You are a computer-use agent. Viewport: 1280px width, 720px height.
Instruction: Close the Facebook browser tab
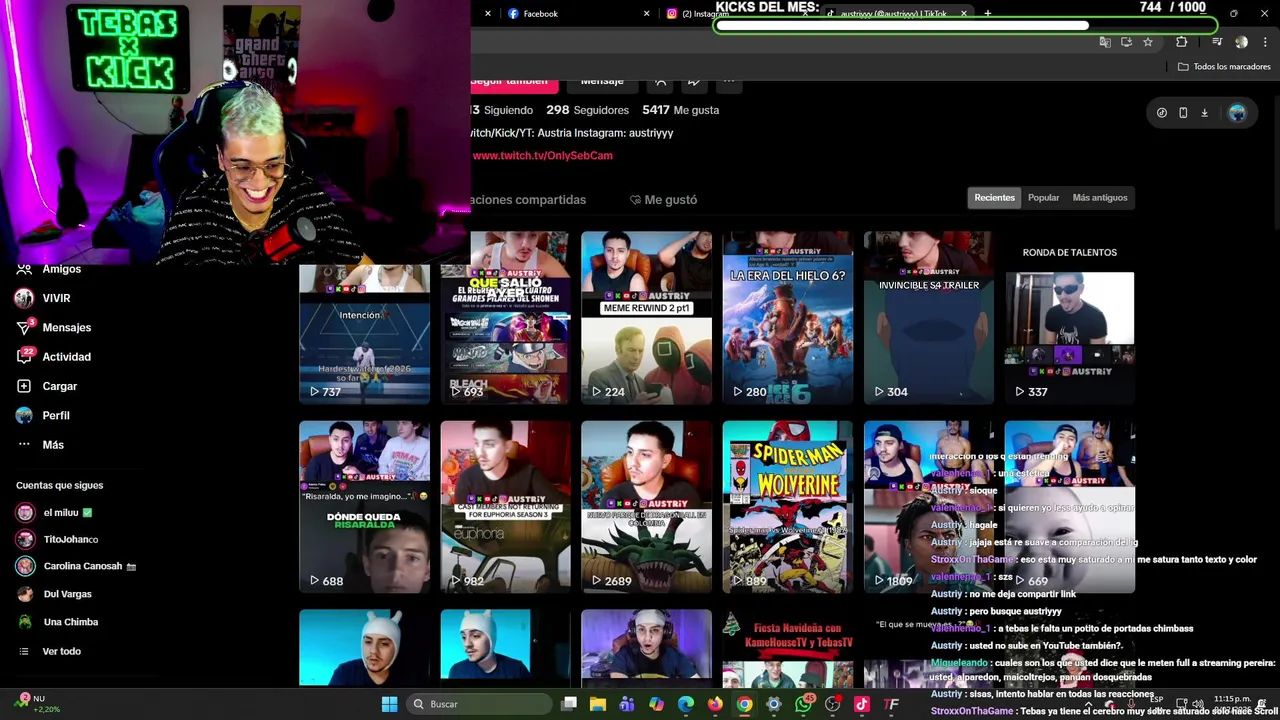click(646, 14)
